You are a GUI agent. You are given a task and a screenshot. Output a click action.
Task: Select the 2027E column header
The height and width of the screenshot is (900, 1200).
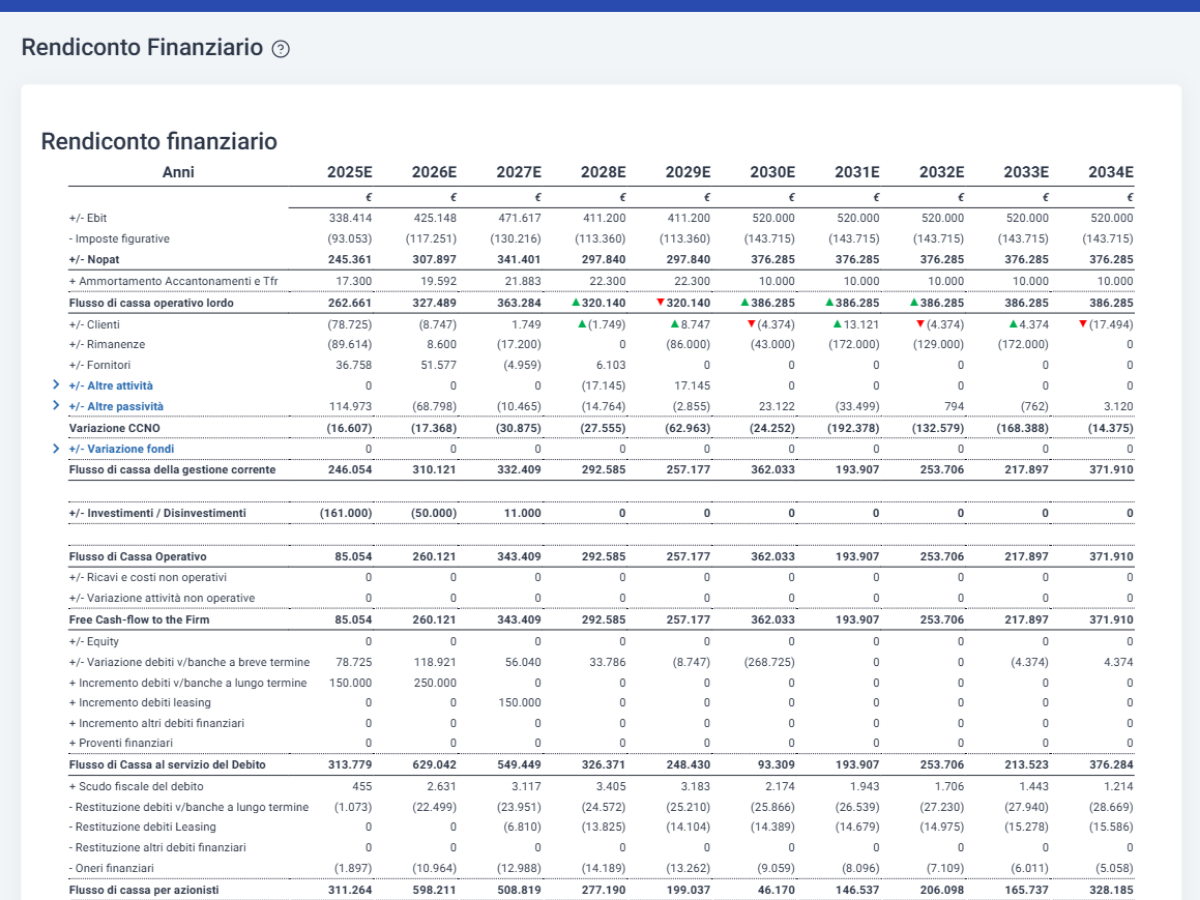pyautogui.click(x=519, y=172)
